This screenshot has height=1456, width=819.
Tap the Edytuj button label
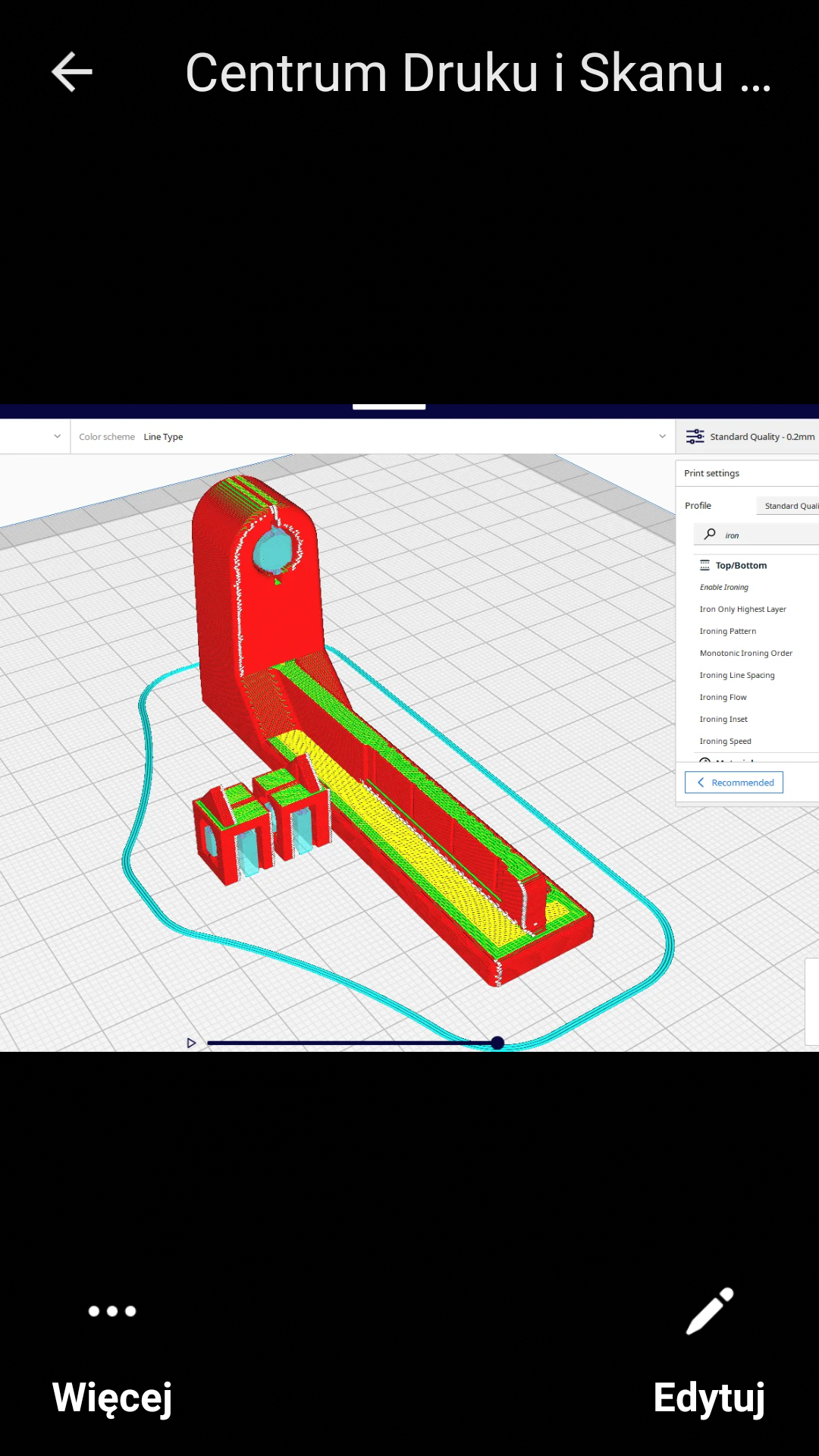point(709,1397)
